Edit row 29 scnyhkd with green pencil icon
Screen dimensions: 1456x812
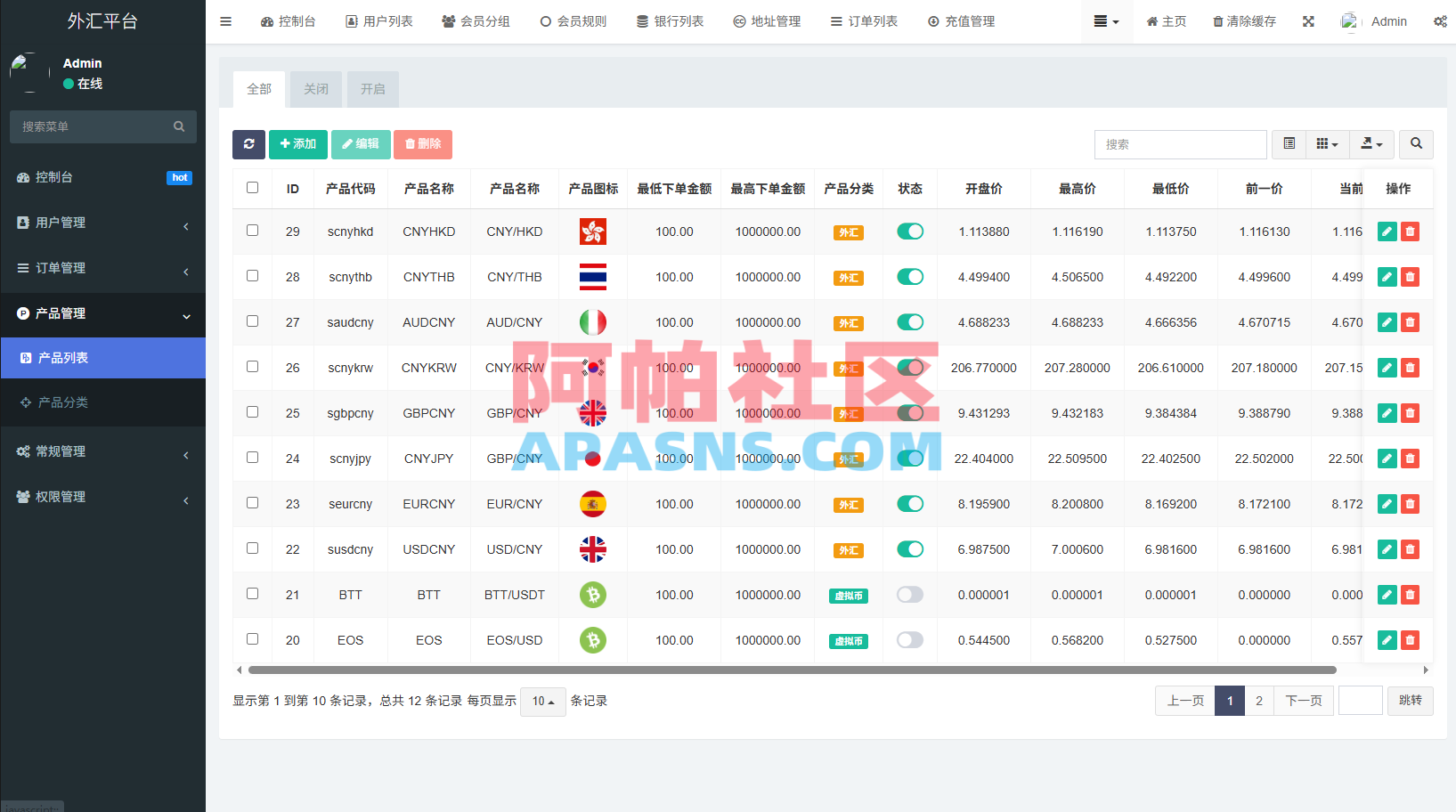tap(1387, 231)
